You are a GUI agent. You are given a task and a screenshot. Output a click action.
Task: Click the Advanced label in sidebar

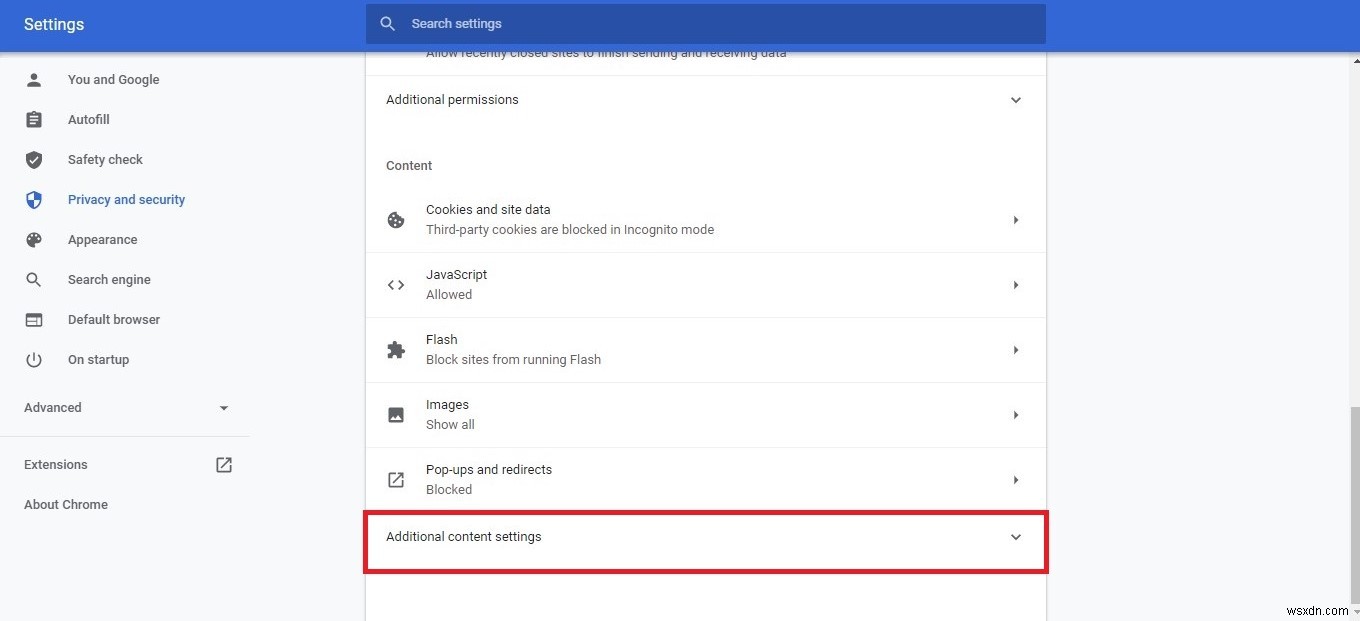[x=53, y=408]
